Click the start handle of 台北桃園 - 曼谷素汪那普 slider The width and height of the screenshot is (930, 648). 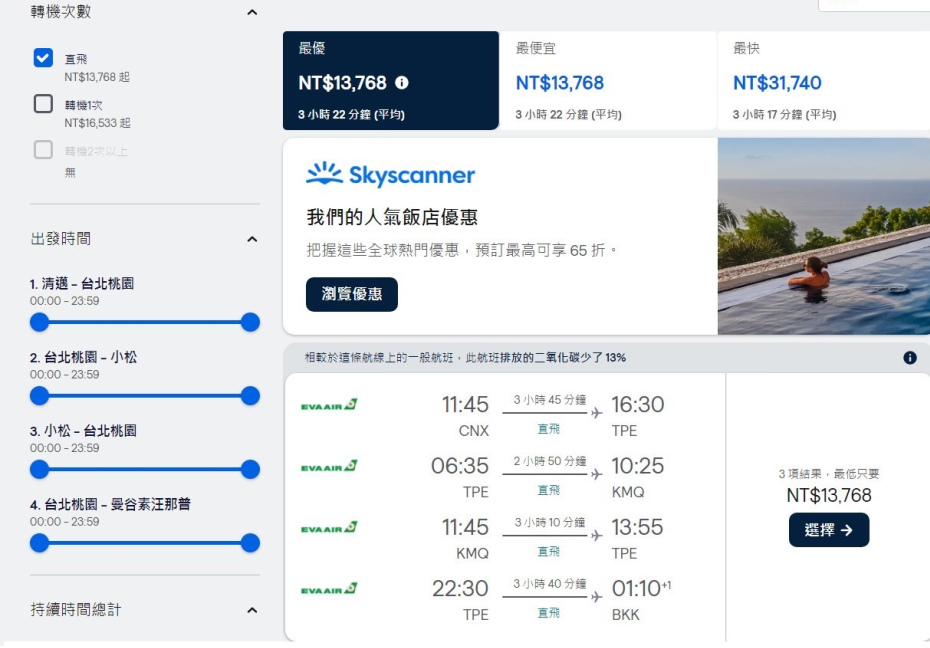click(39, 543)
